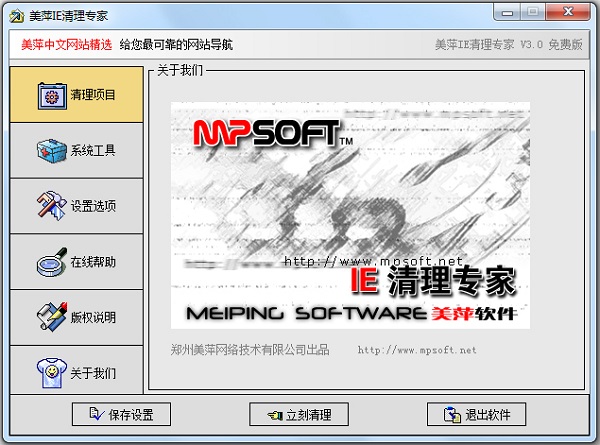Click the 保存设置 button
Viewport: 600px width, 445px height.
[121, 414]
